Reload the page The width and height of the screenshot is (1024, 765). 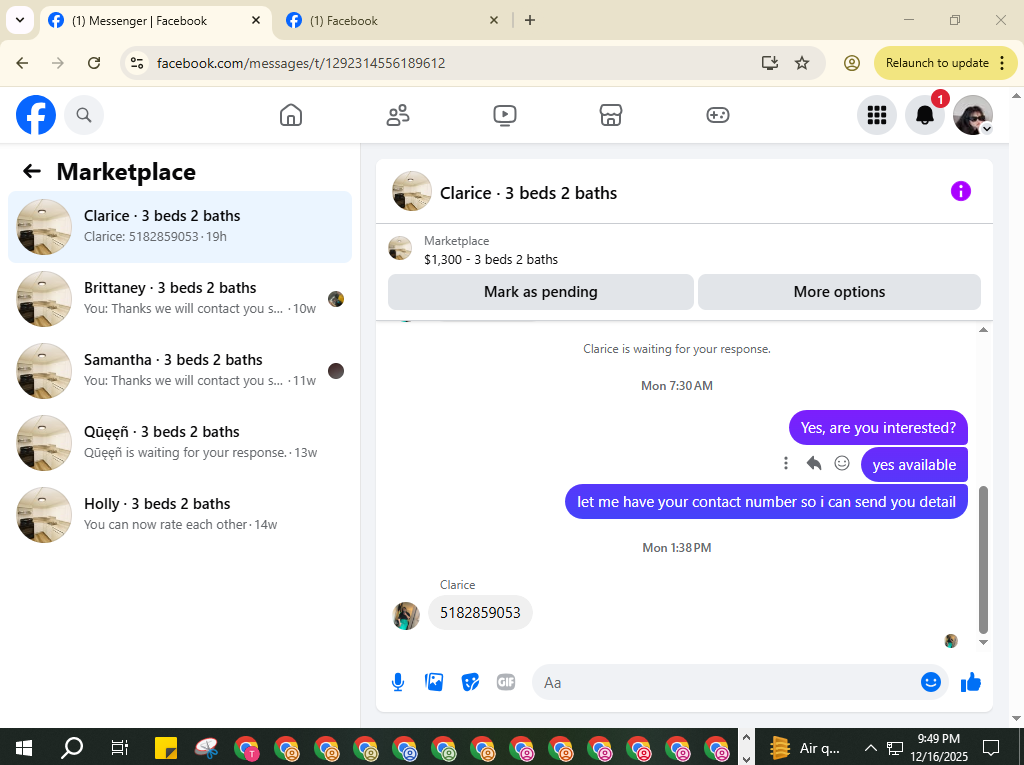pyautogui.click(x=94, y=63)
